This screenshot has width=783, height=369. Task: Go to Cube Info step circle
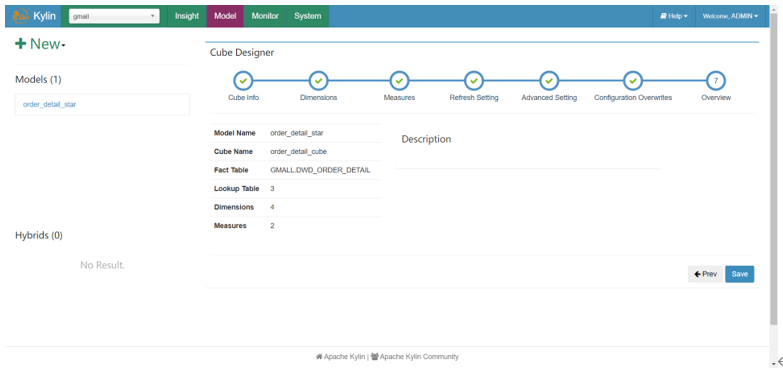click(243, 80)
